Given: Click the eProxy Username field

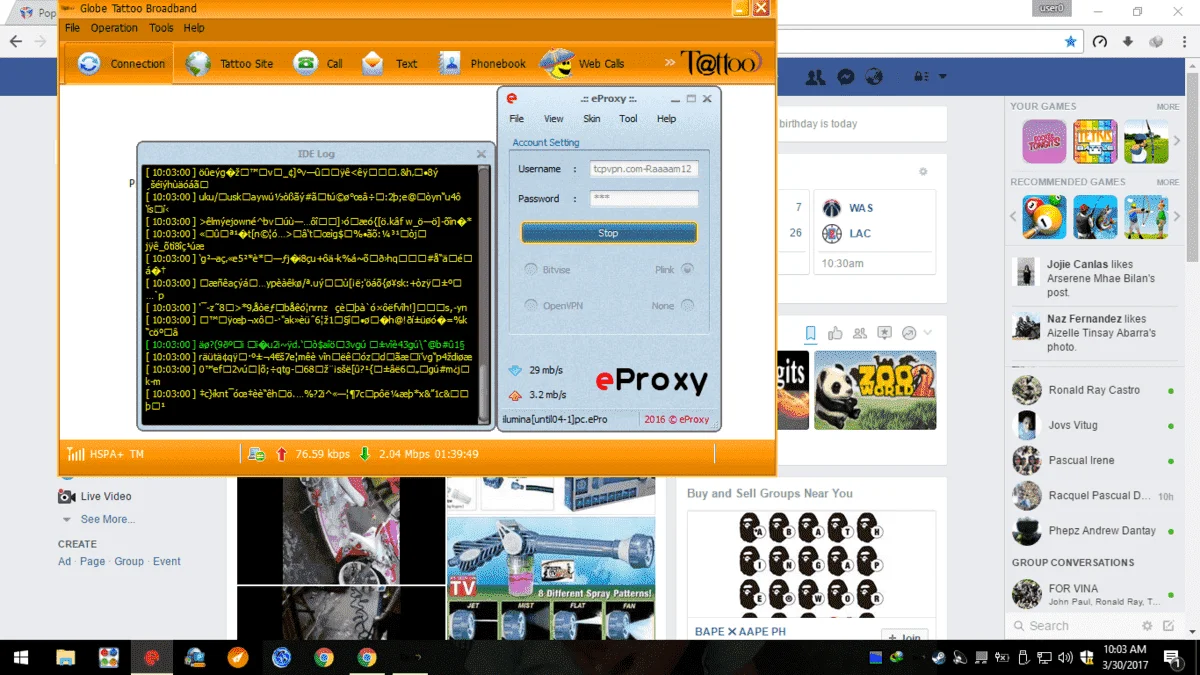Looking at the screenshot, I should tap(643, 169).
